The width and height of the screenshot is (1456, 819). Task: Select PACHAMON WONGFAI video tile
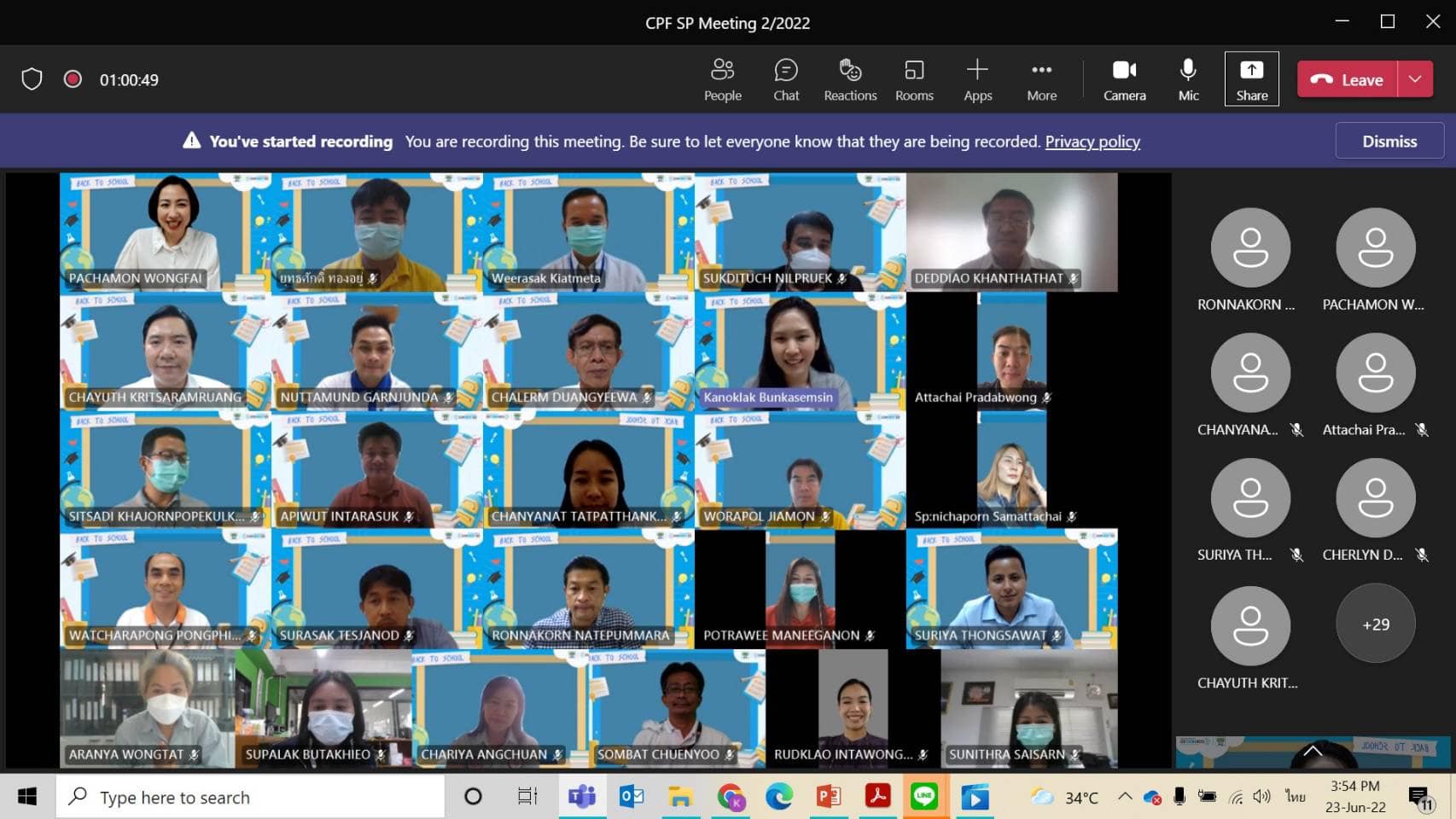165,232
